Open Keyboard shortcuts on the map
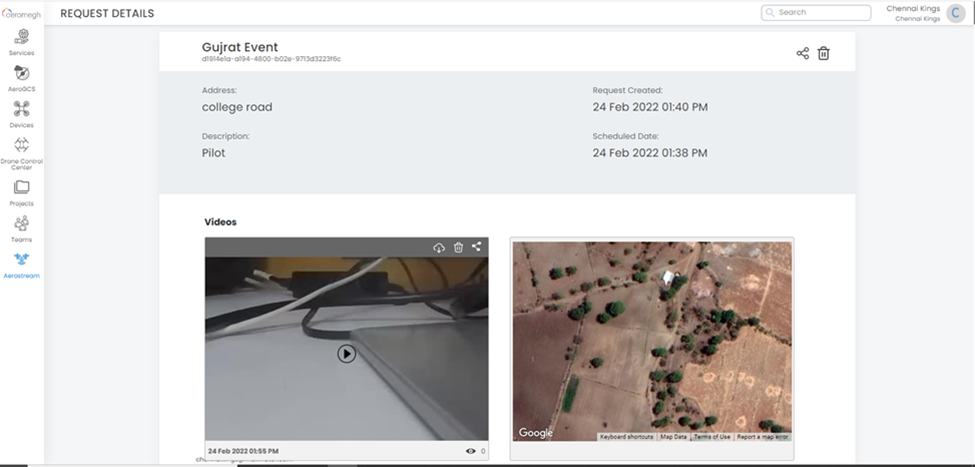The image size is (975, 467). click(x=626, y=437)
